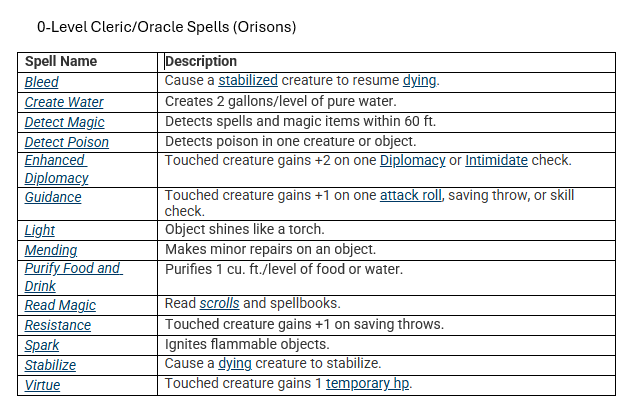Follow the Read Magic link
636x415 pixels.
tap(60, 305)
